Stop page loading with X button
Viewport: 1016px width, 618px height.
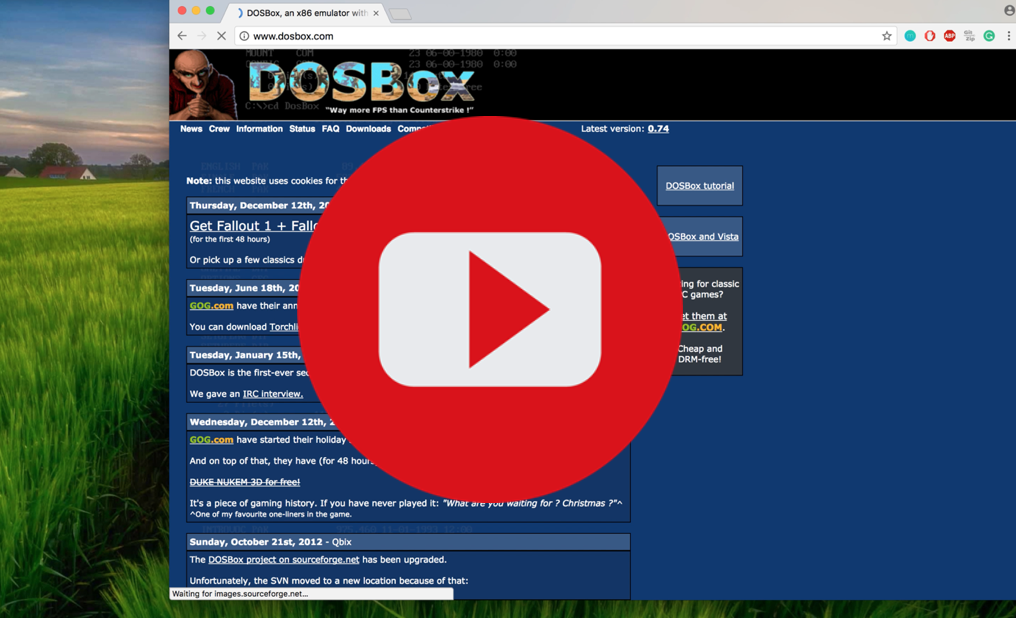[221, 36]
